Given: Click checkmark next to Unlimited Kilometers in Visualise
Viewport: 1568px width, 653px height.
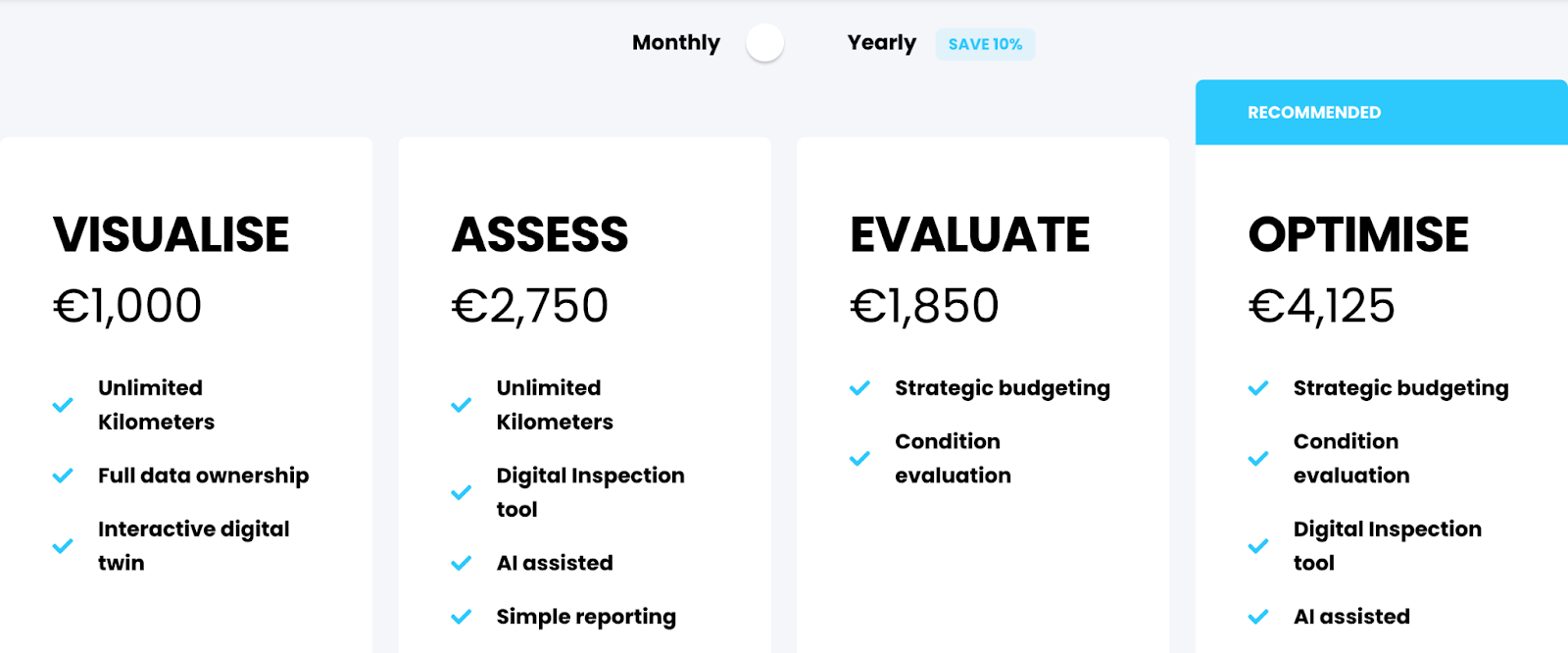Looking at the screenshot, I should click(x=63, y=405).
